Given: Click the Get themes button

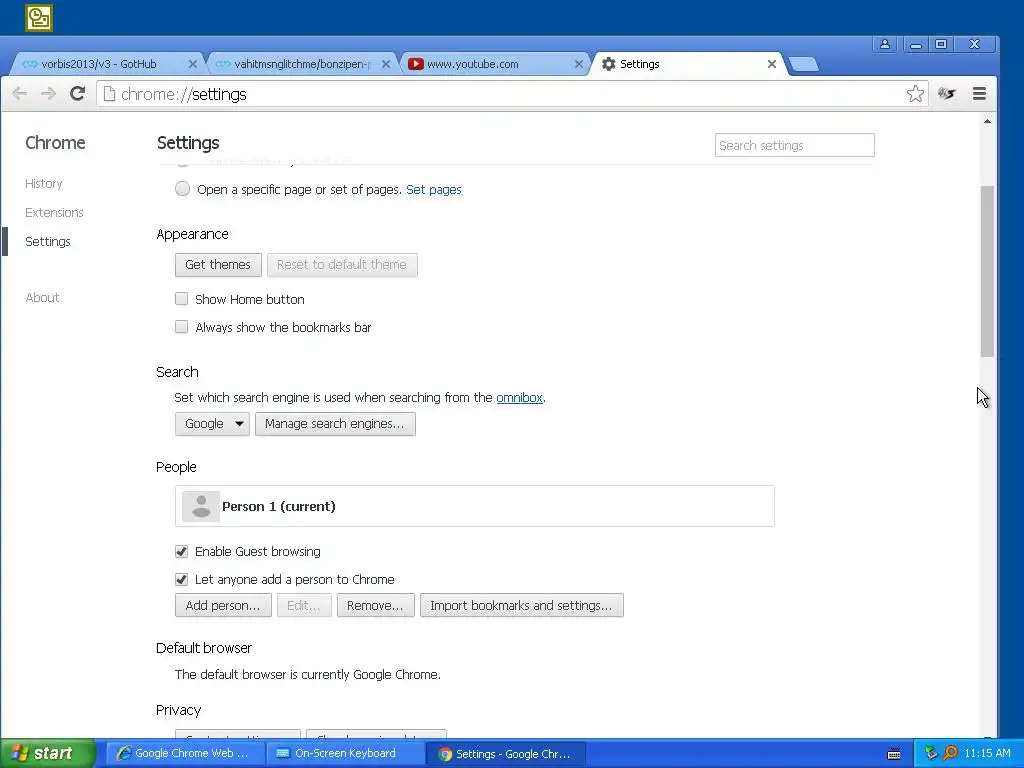Looking at the screenshot, I should point(218,264).
